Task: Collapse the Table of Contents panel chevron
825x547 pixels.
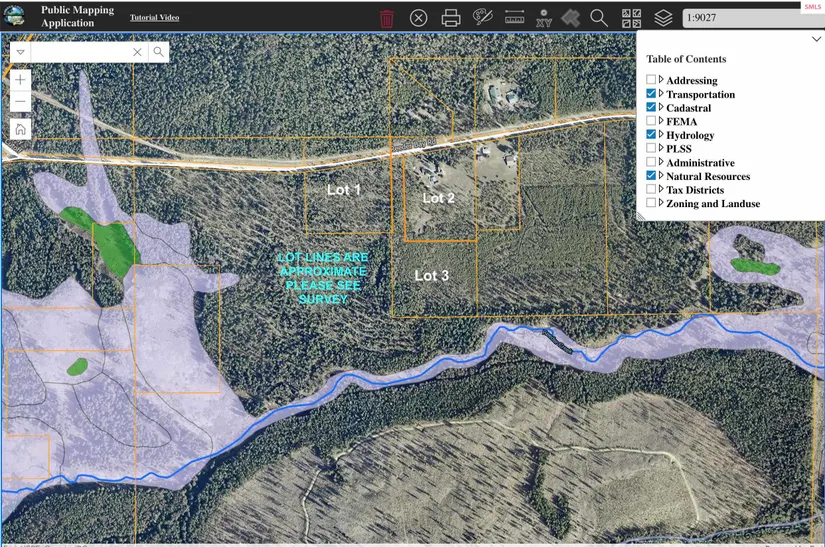Action: tap(816, 39)
